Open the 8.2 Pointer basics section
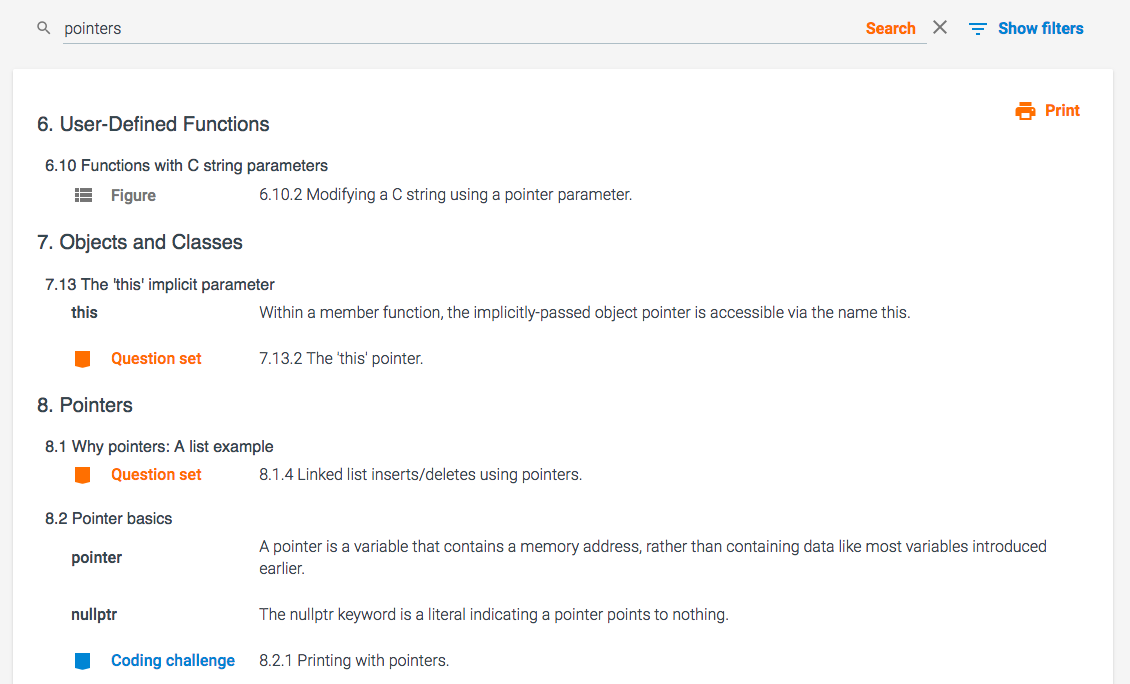1130x684 pixels. point(108,519)
